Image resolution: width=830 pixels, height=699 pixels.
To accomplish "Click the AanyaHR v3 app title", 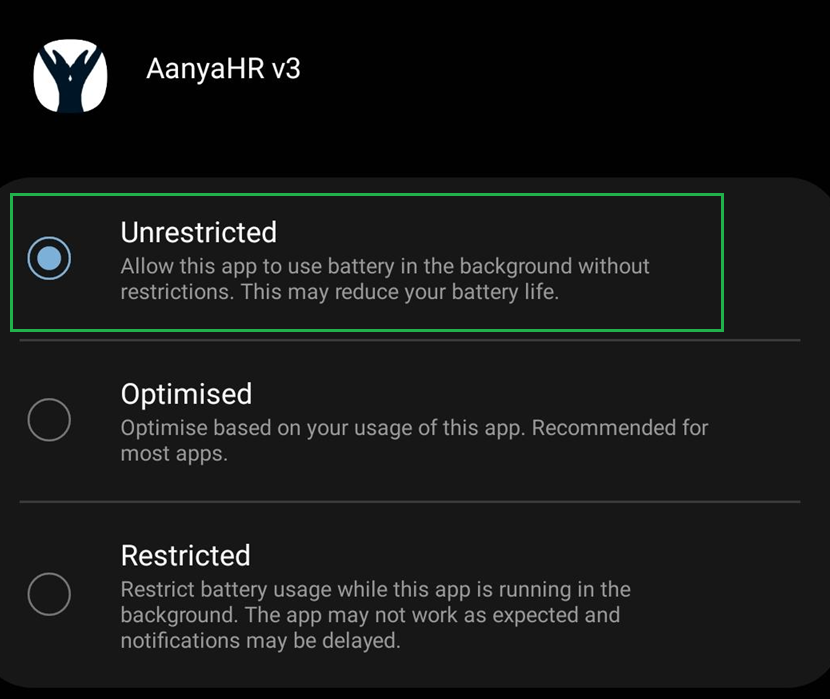I will [223, 69].
